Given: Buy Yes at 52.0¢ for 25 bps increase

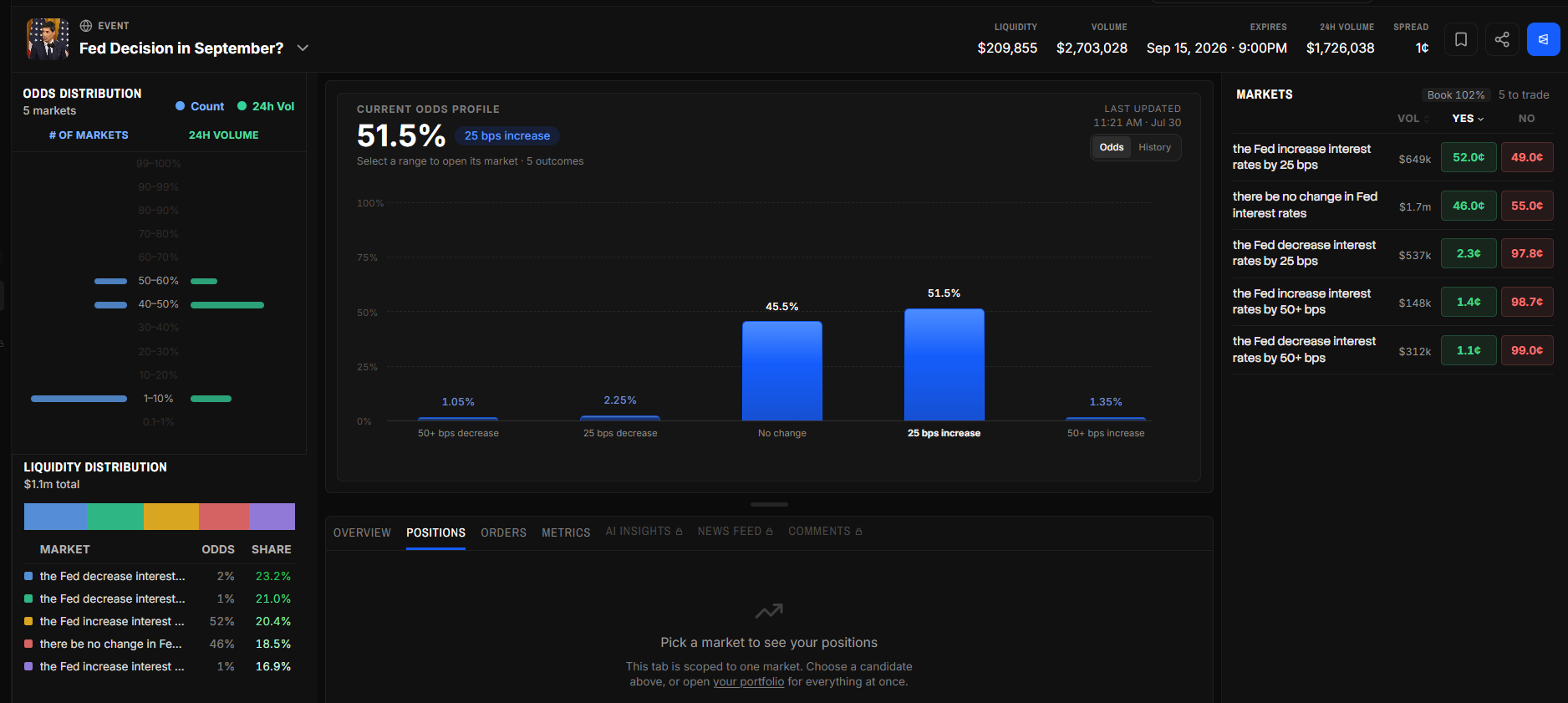Looking at the screenshot, I should click(x=1469, y=157).
